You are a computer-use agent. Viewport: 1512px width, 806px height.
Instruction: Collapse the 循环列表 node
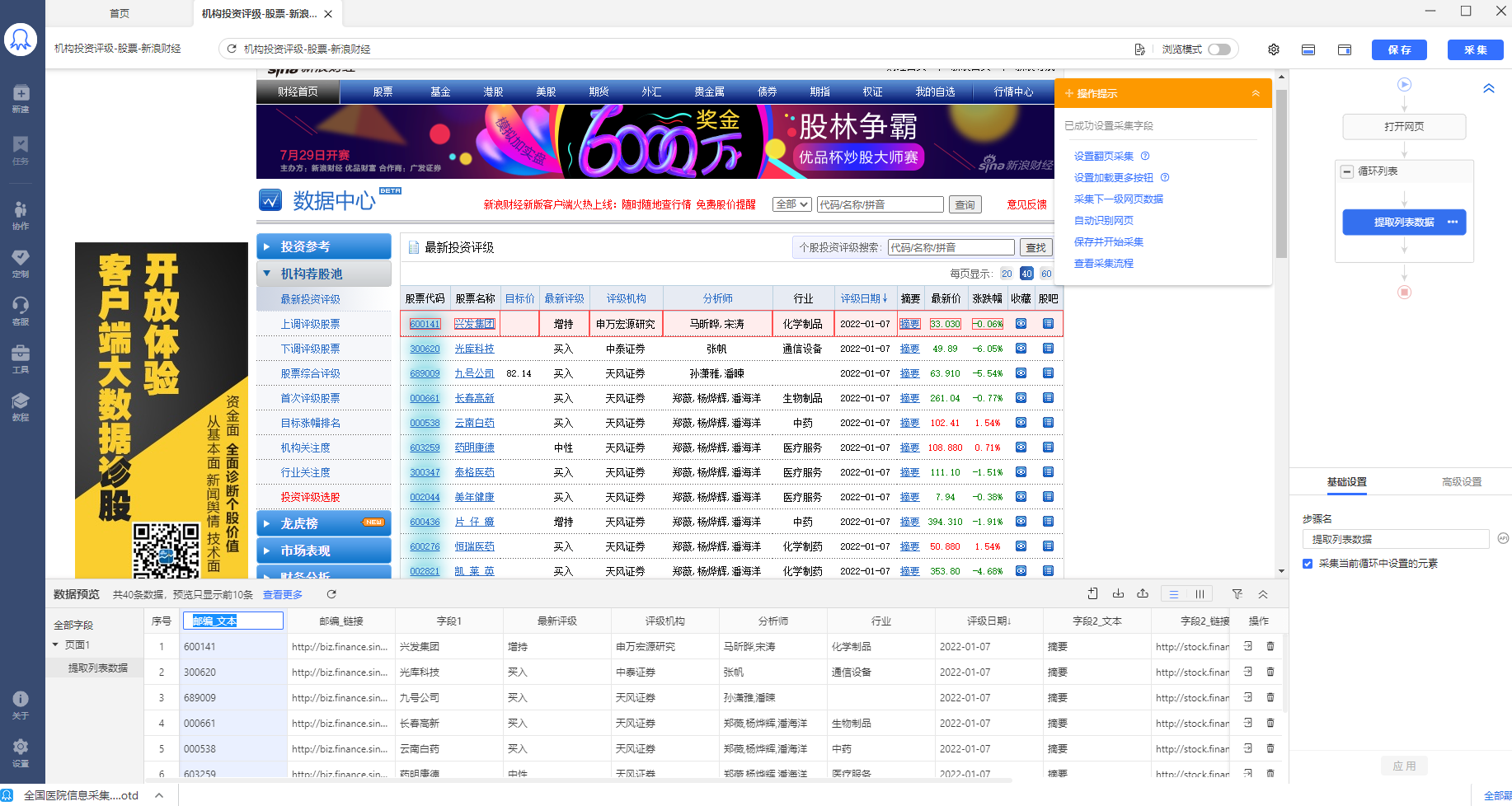point(1347,171)
